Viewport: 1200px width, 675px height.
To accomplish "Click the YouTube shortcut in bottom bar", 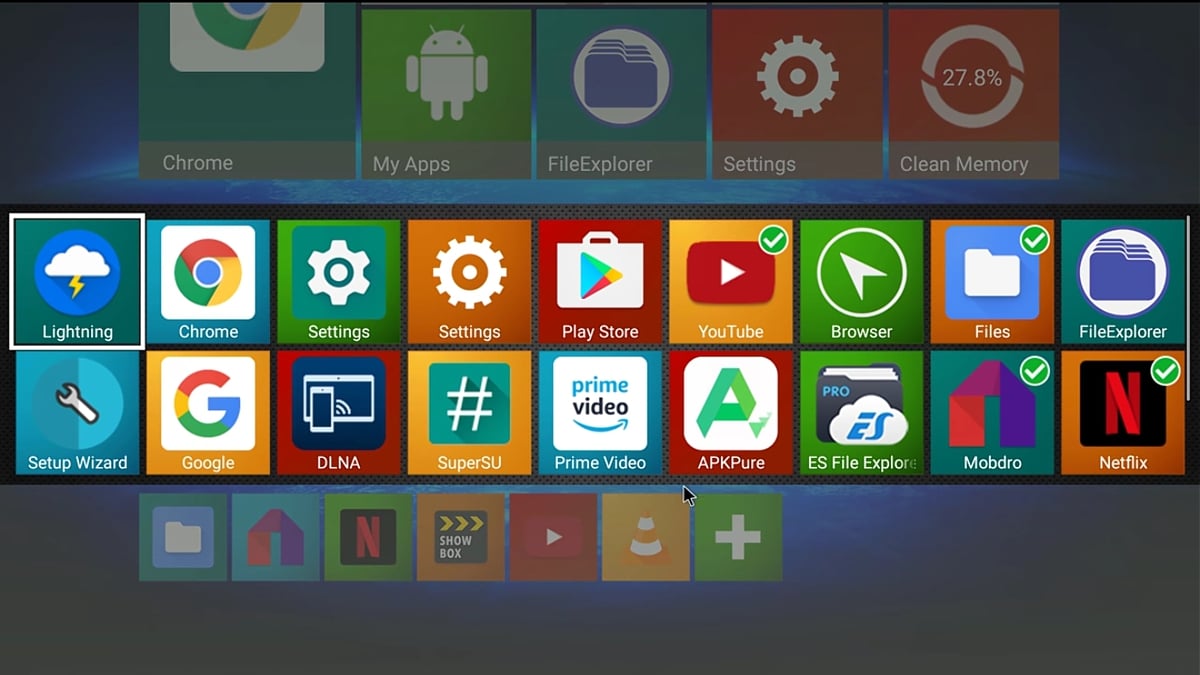I will (553, 537).
